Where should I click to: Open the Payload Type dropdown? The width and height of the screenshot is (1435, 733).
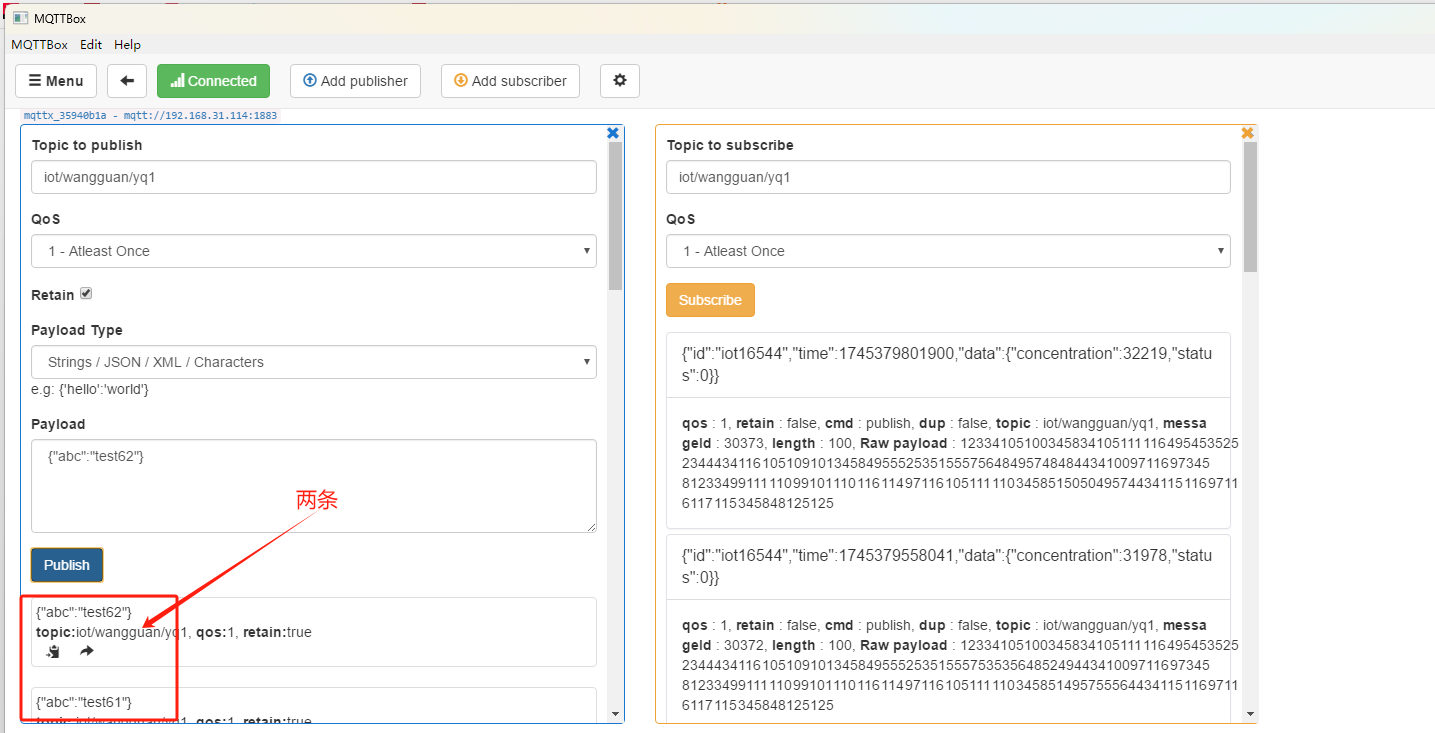coord(314,362)
